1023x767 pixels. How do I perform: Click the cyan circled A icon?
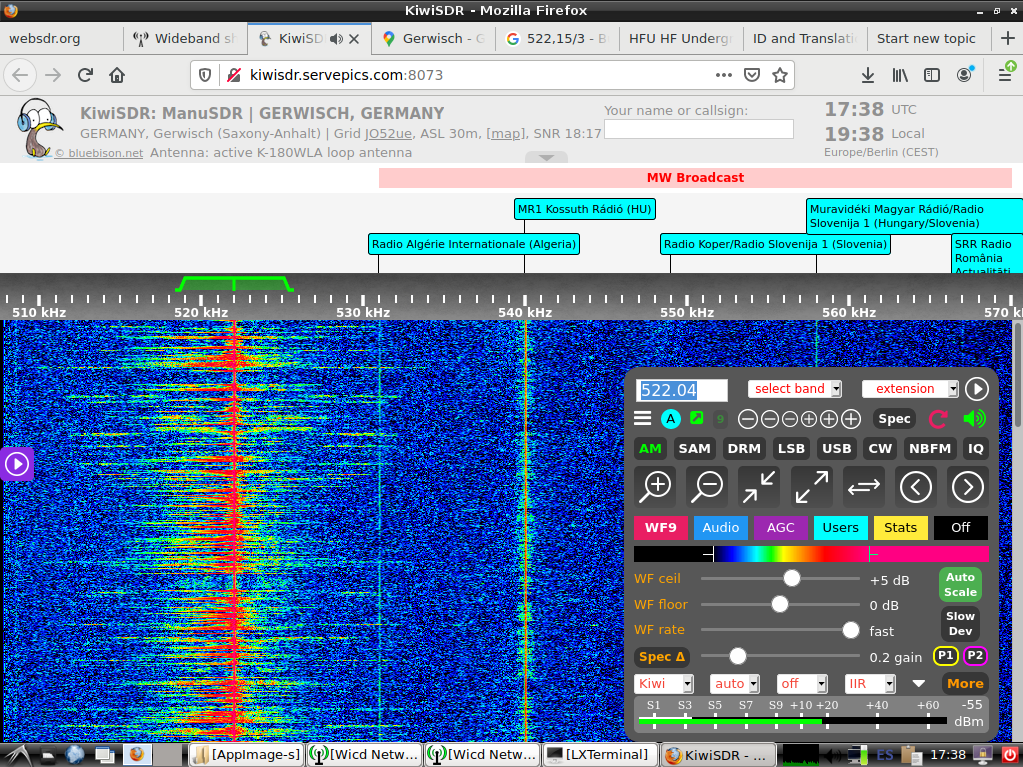pyautogui.click(x=671, y=419)
